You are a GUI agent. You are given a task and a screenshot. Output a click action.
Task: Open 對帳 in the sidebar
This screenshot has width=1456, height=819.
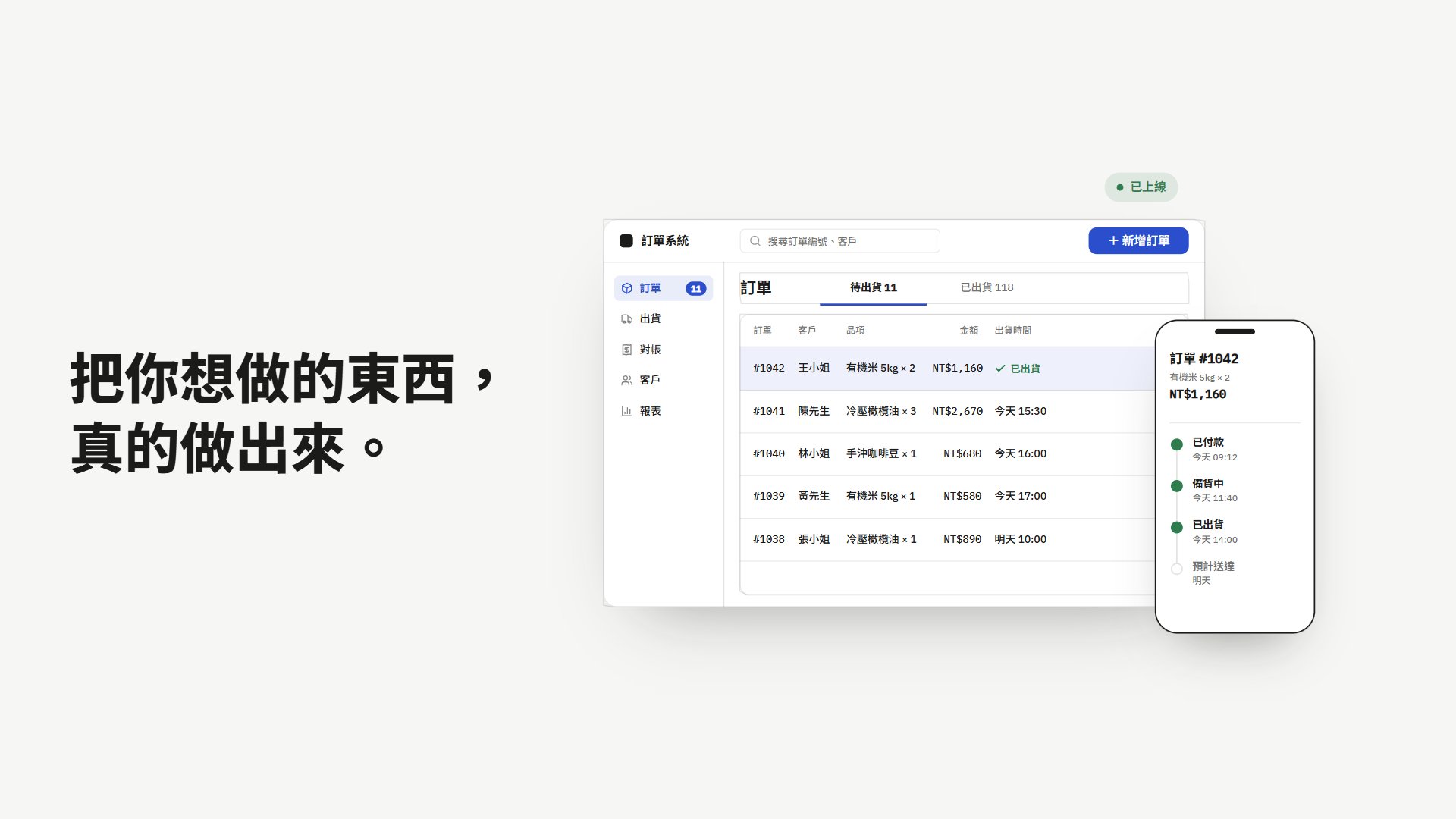pyautogui.click(x=663, y=350)
